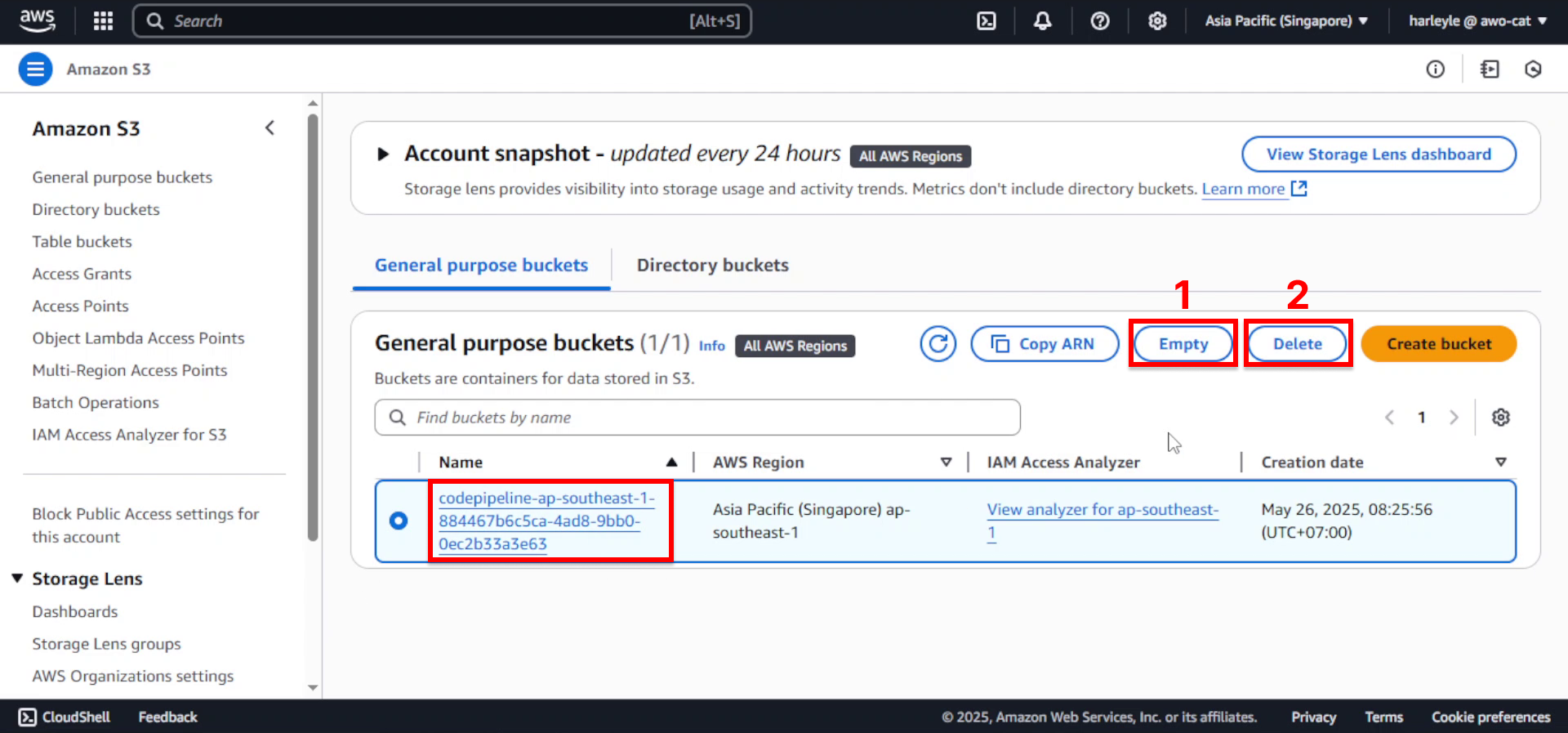
Task: Open the region selector Asia Pacific (Singapore)
Action: pyautogui.click(x=1286, y=21)
